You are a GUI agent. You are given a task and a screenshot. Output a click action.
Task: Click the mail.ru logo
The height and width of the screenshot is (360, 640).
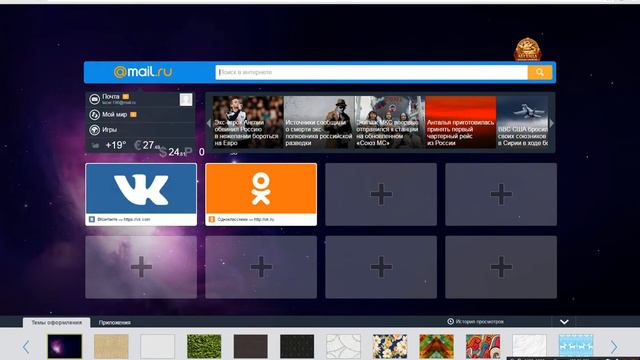(143, 72)
